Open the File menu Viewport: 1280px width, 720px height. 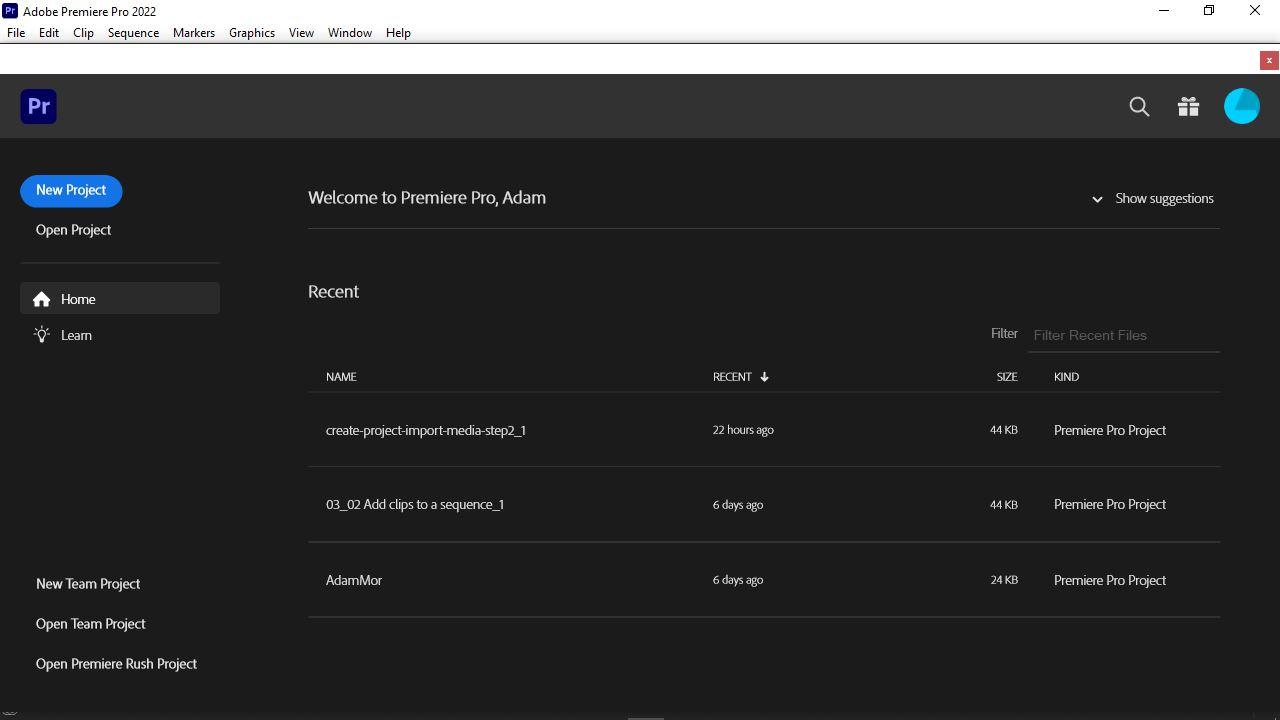click(x=16, y=33)
